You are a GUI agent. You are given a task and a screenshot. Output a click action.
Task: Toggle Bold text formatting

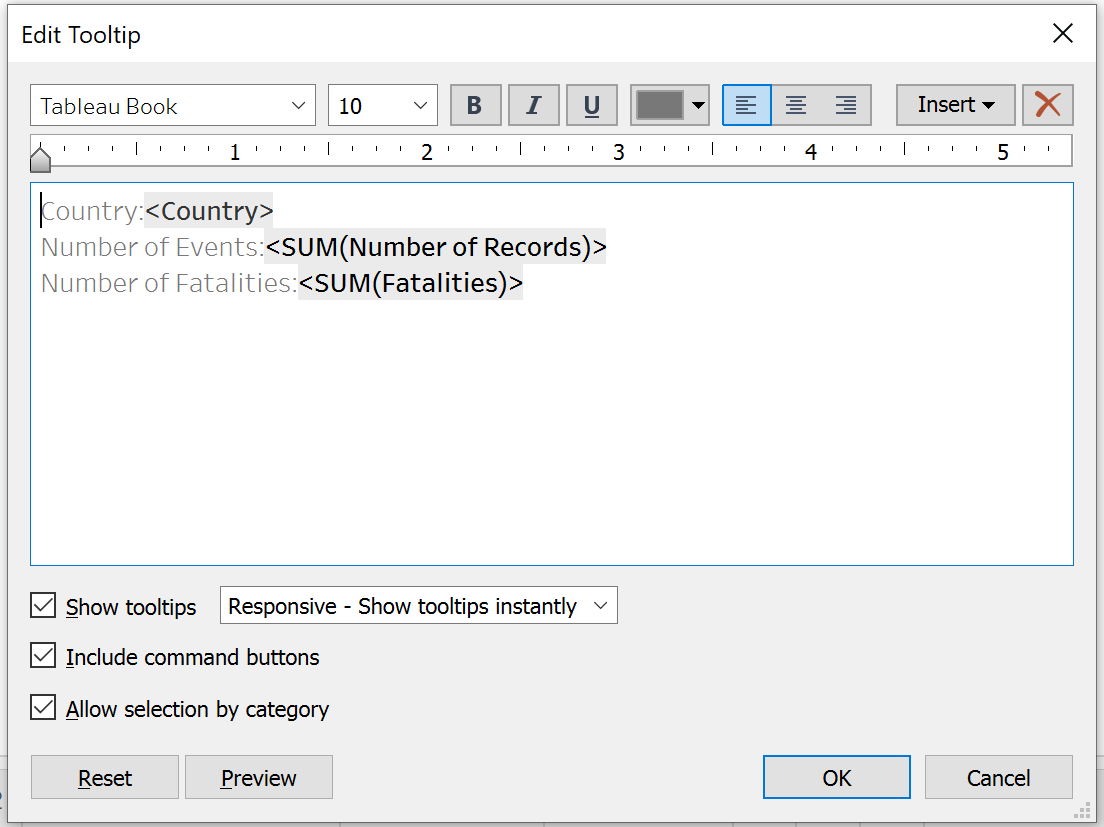click(475, 105)
